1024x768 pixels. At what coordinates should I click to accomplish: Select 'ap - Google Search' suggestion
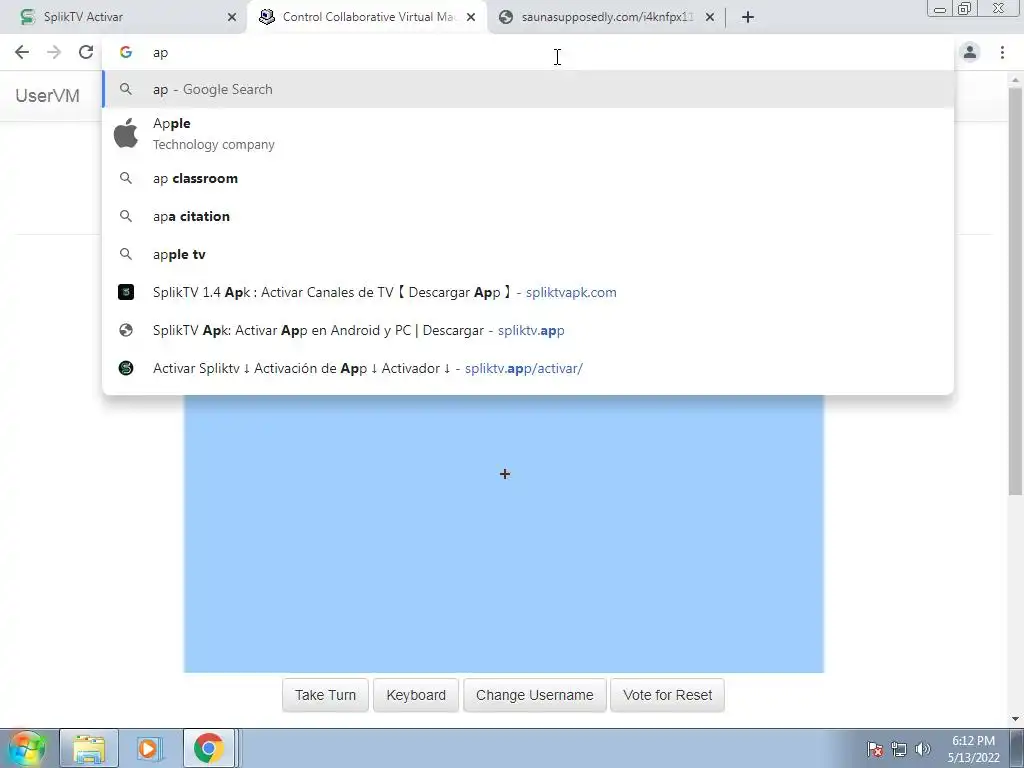[x=528, y=89]
